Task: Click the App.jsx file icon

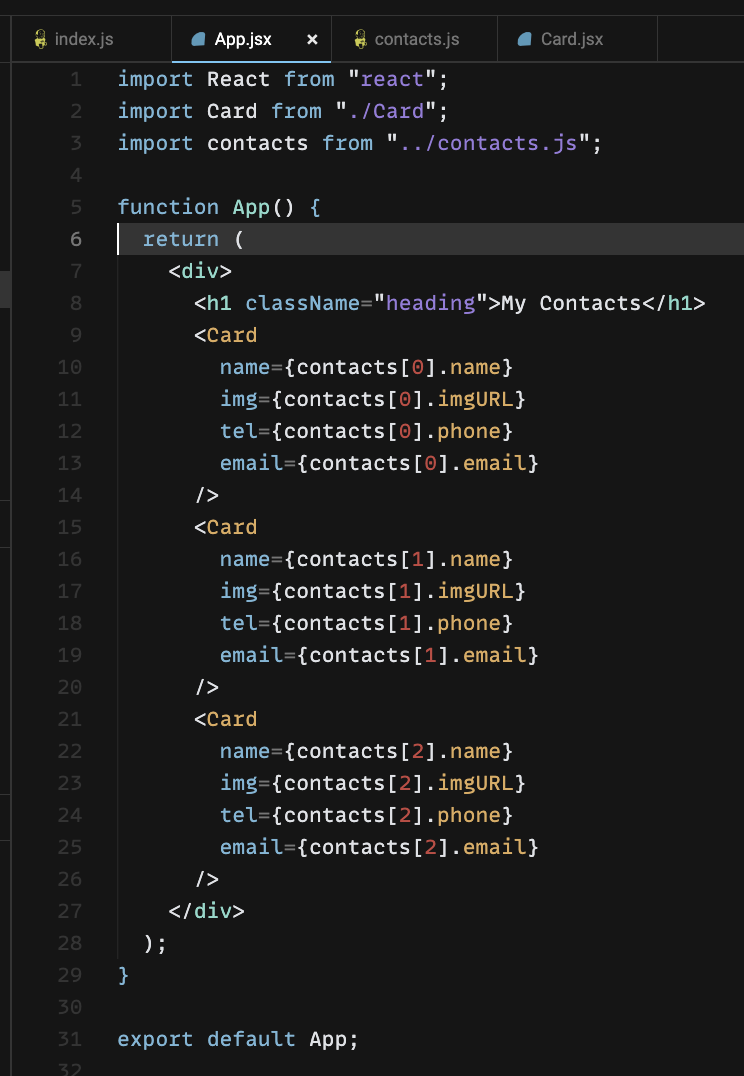Action: coord(198,39)
